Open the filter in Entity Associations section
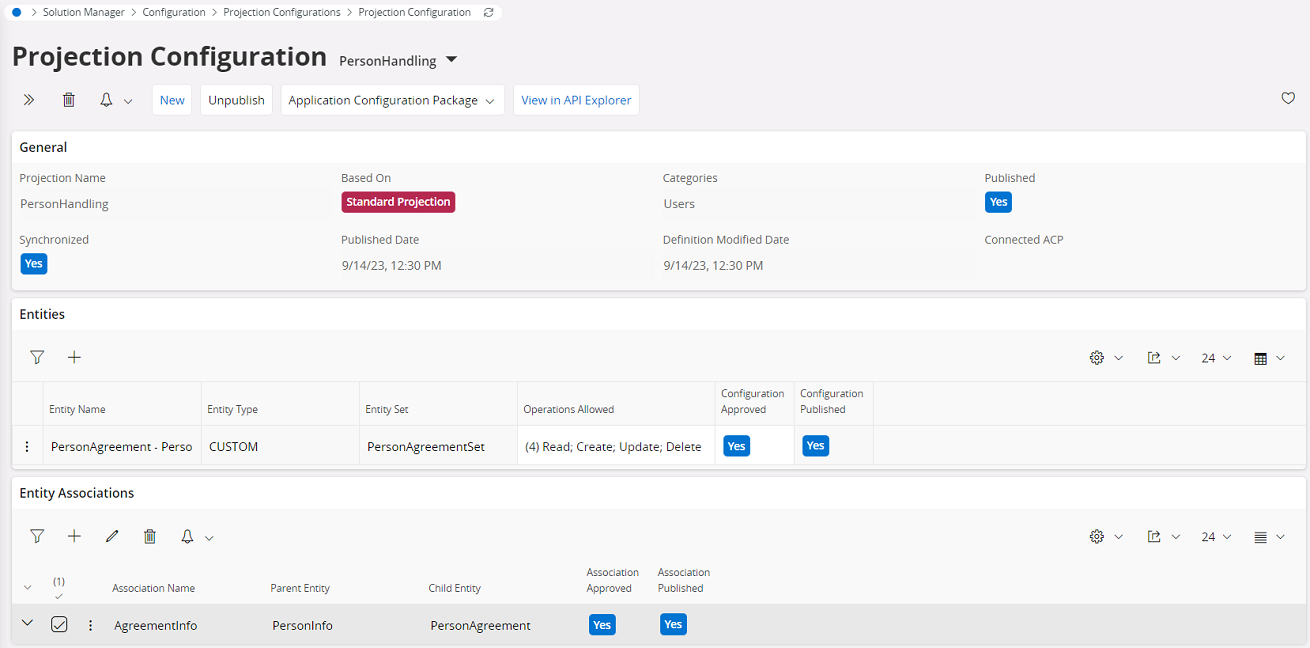 37,537
